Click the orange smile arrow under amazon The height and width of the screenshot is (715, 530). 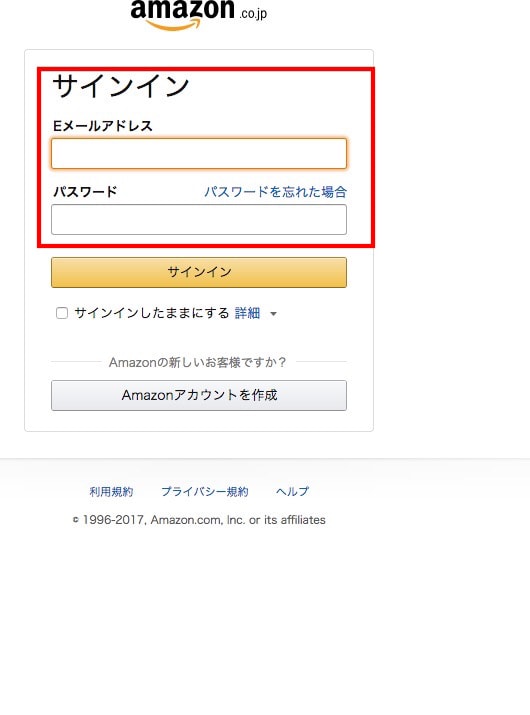pyautogui.click(x=175, y=26)
